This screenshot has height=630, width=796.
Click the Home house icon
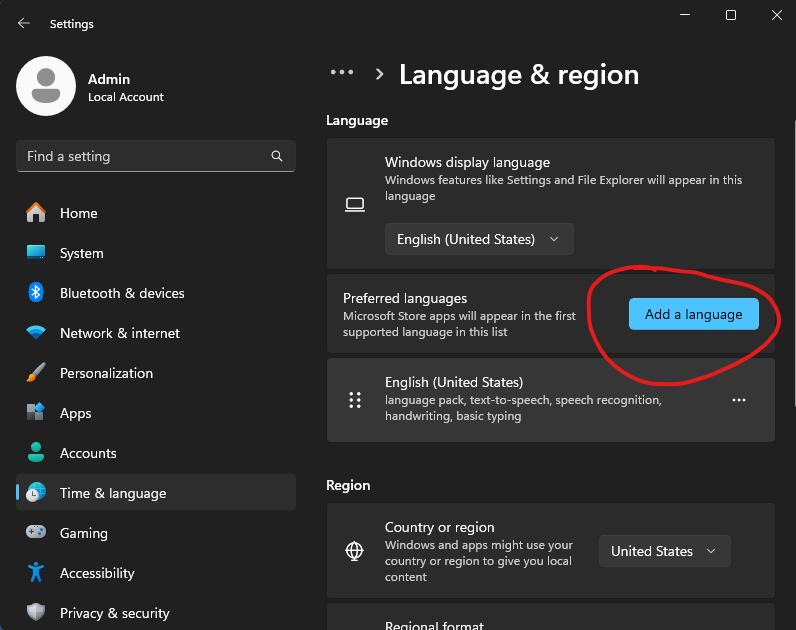click(36, 212)
